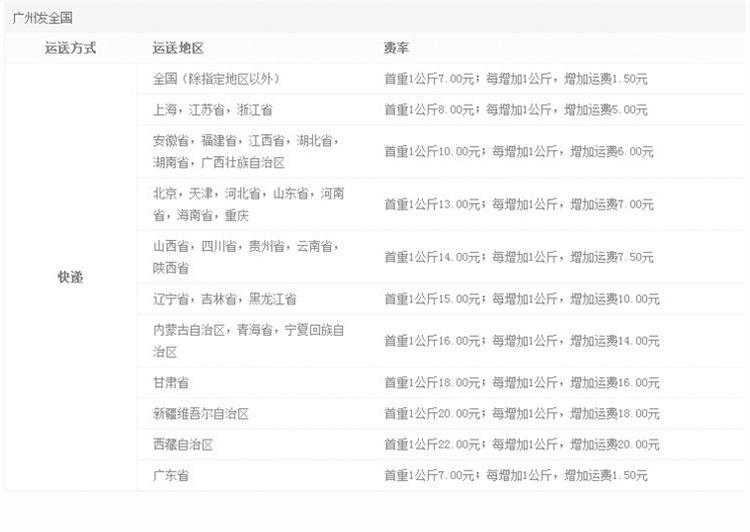
Task: Select the region cell starting with 北京，天津
Action: (248, 204)
